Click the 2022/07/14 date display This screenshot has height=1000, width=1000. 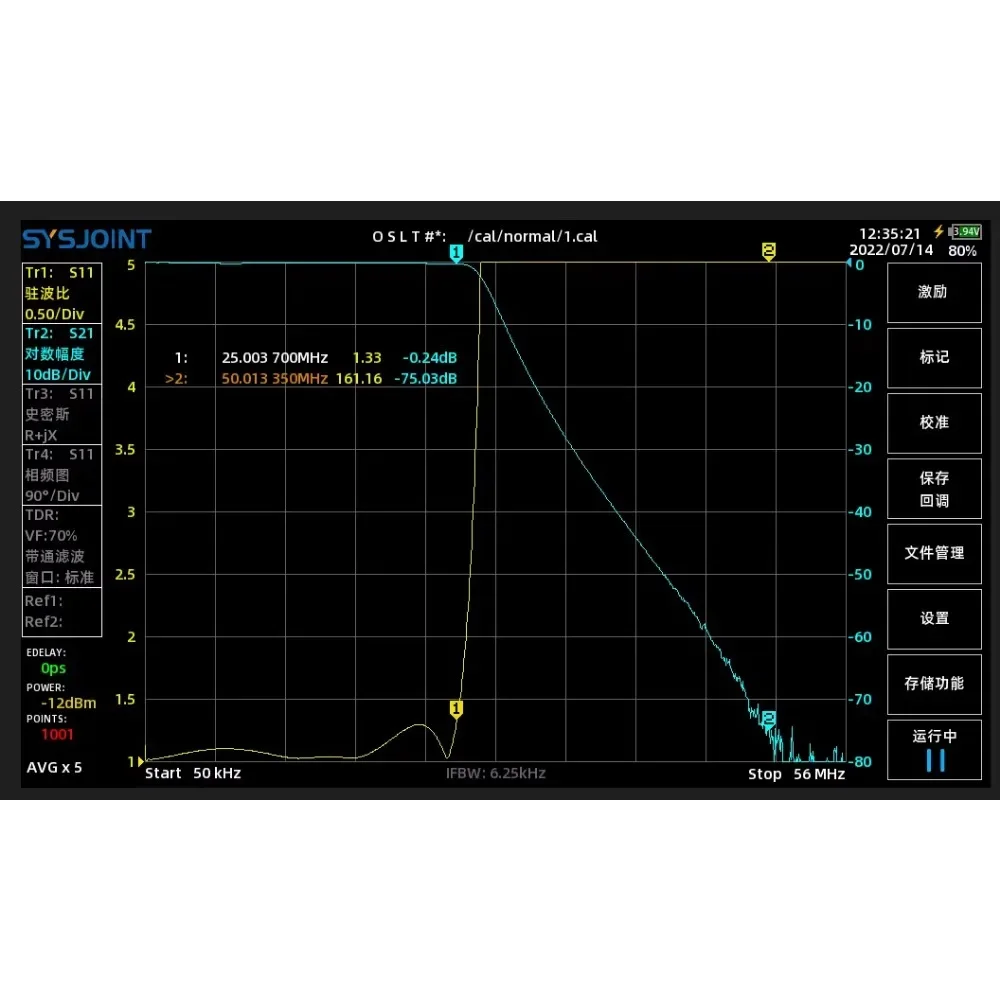(x=891, y=250)
